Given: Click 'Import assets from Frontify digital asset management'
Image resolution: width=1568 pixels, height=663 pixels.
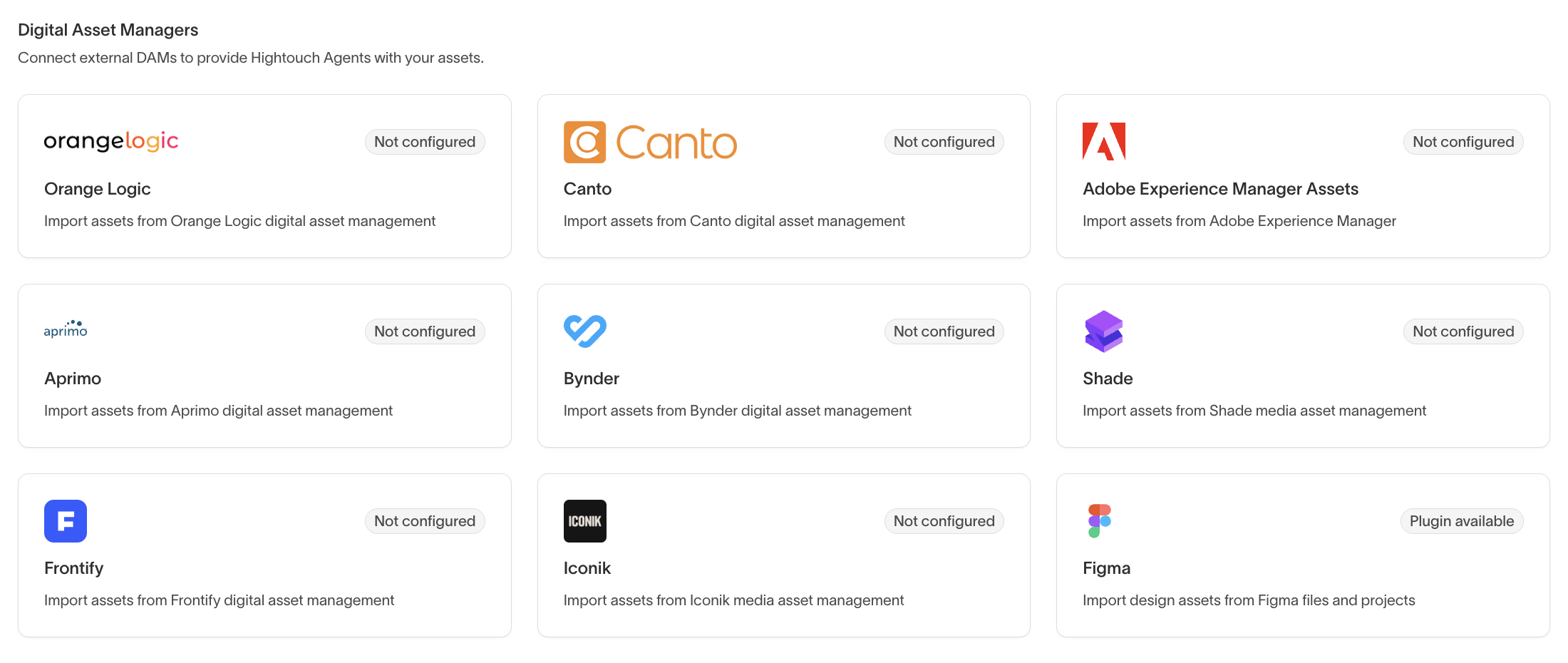Looking at the screenshot, I should pyautogui.click(x=219, y=600).
